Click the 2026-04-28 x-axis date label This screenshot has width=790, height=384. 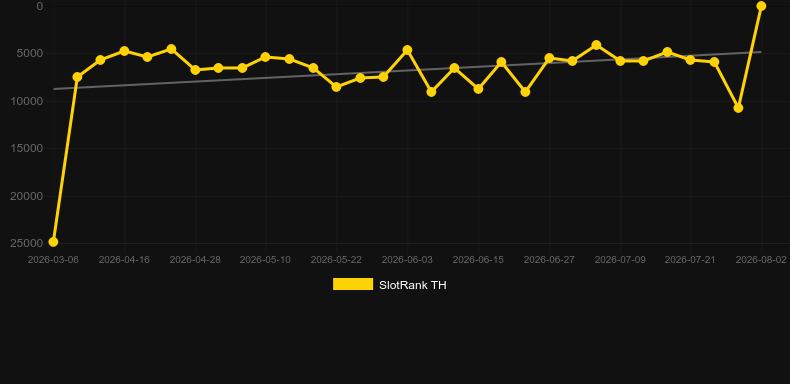point(195,260)
